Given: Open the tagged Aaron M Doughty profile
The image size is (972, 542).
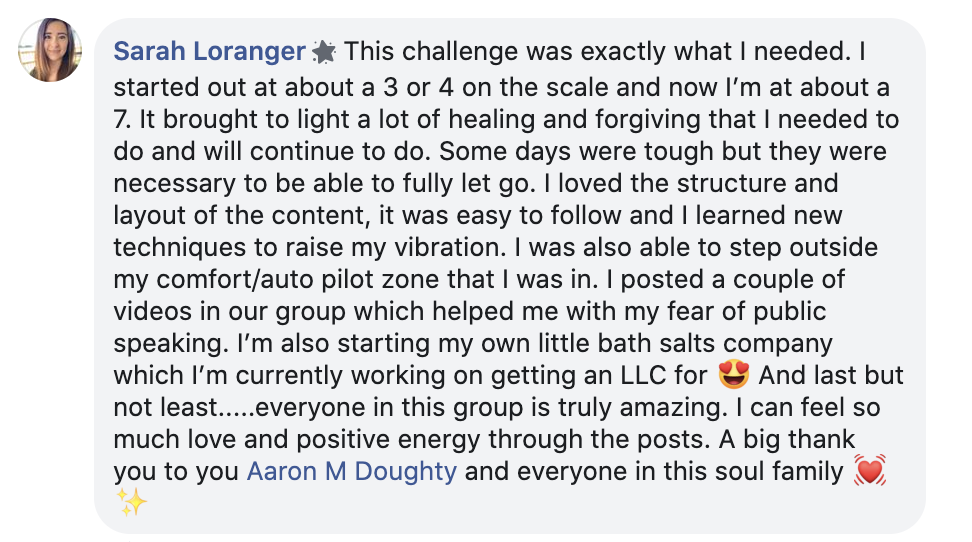Looking at the screenshot, I should (351, 471).
